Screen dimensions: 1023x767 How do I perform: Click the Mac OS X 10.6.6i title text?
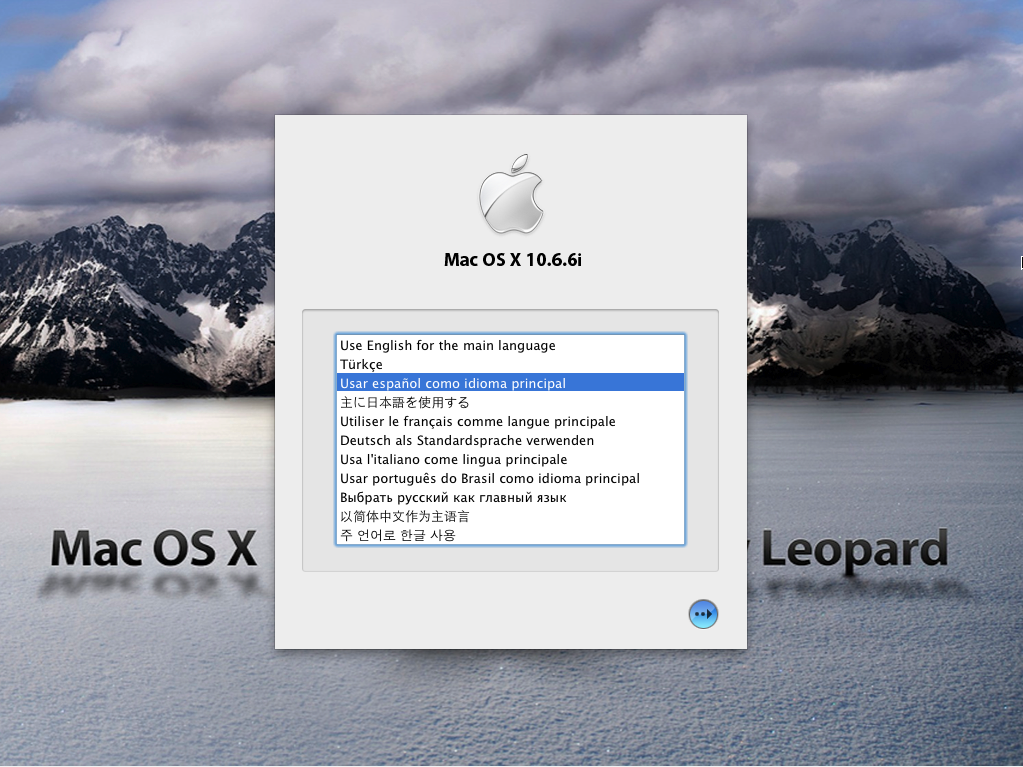[x=513, y=260]
